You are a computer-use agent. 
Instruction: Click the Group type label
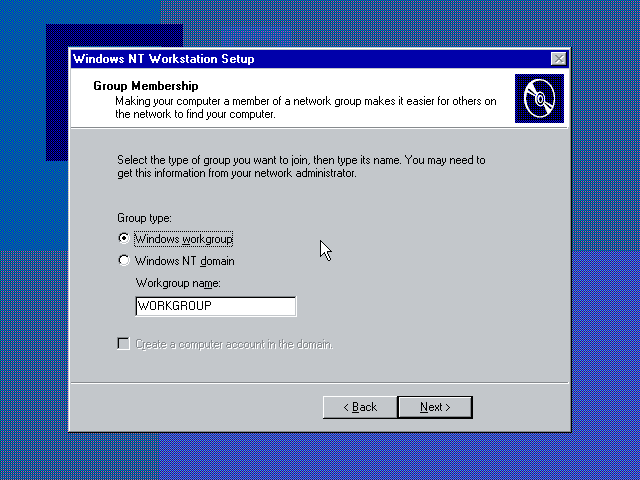tap(144, 218)
